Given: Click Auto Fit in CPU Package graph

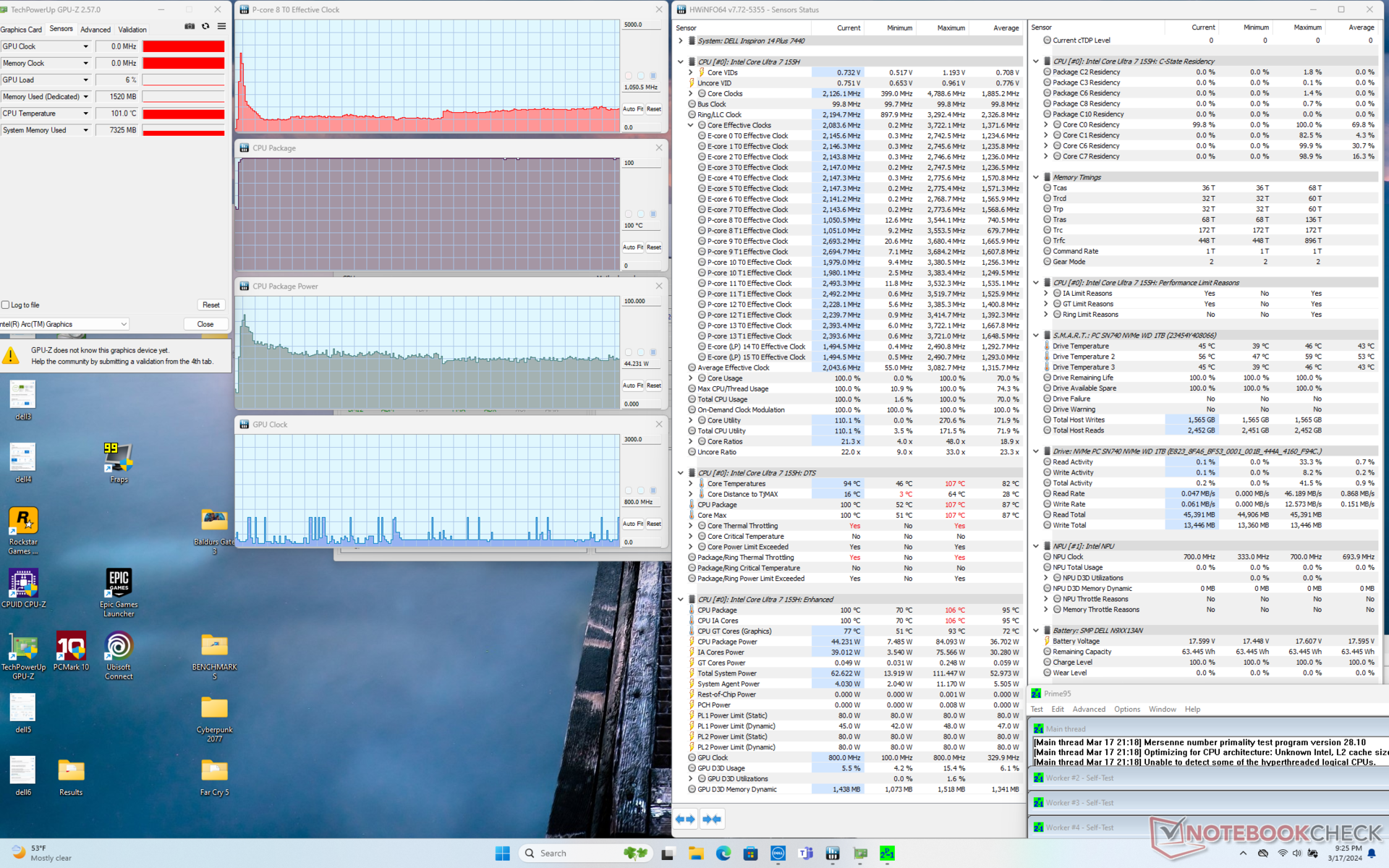Looking at the screenshot, I should (632, 247).
